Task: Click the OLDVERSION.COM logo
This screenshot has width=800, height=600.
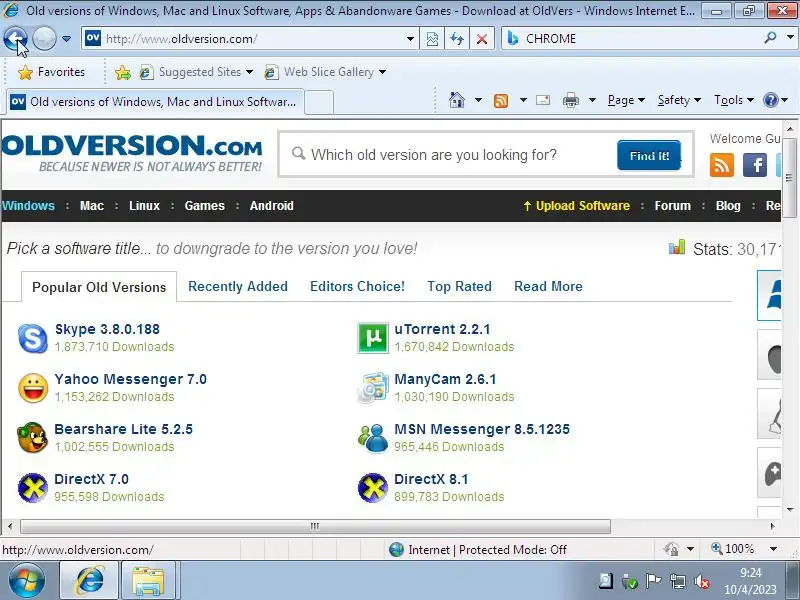Action: pyautogui.click(x=132, y=153)
